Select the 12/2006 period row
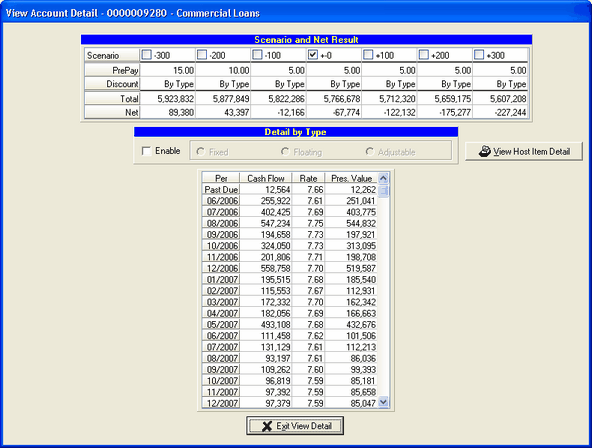Viewport: 592px width, 448px height. [x=290, y=268]
